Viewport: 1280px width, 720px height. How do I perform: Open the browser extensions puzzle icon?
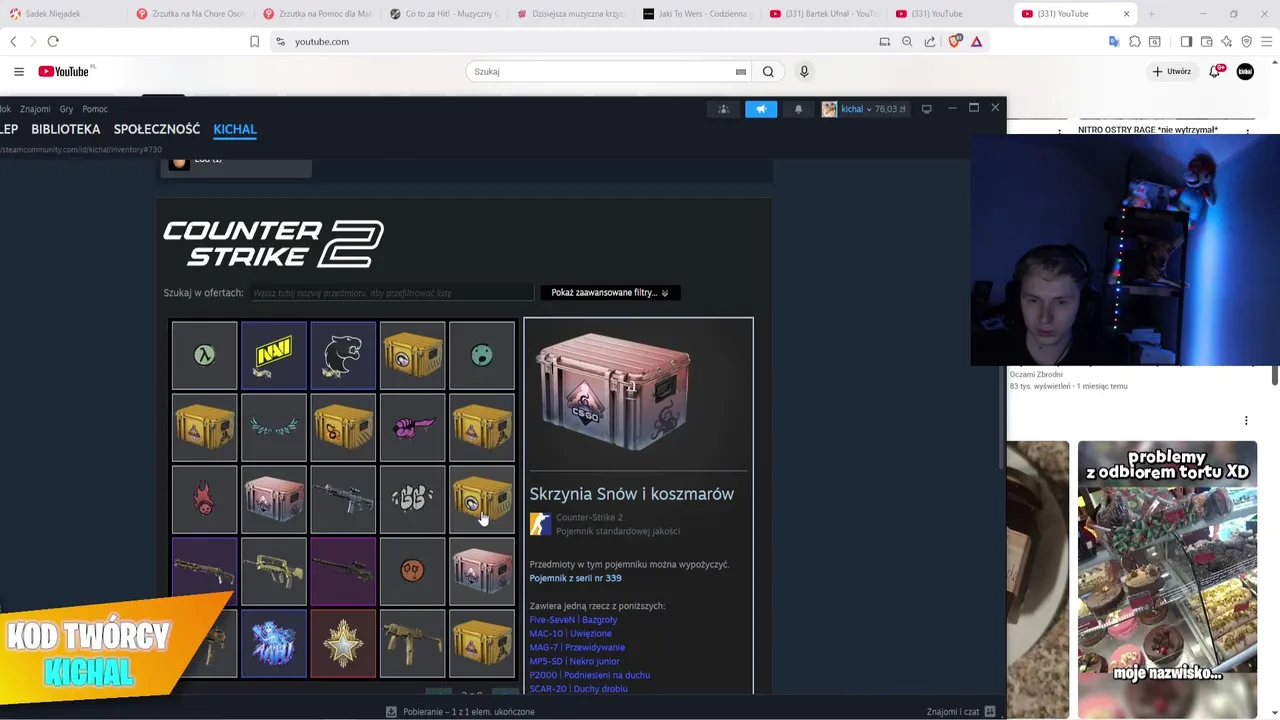(x=1134, y=41)
